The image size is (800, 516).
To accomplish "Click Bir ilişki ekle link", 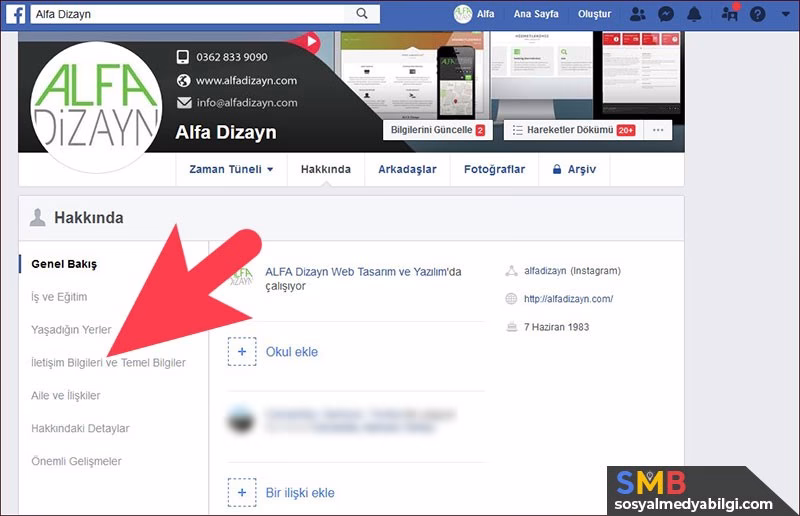I will click(301, 493).
